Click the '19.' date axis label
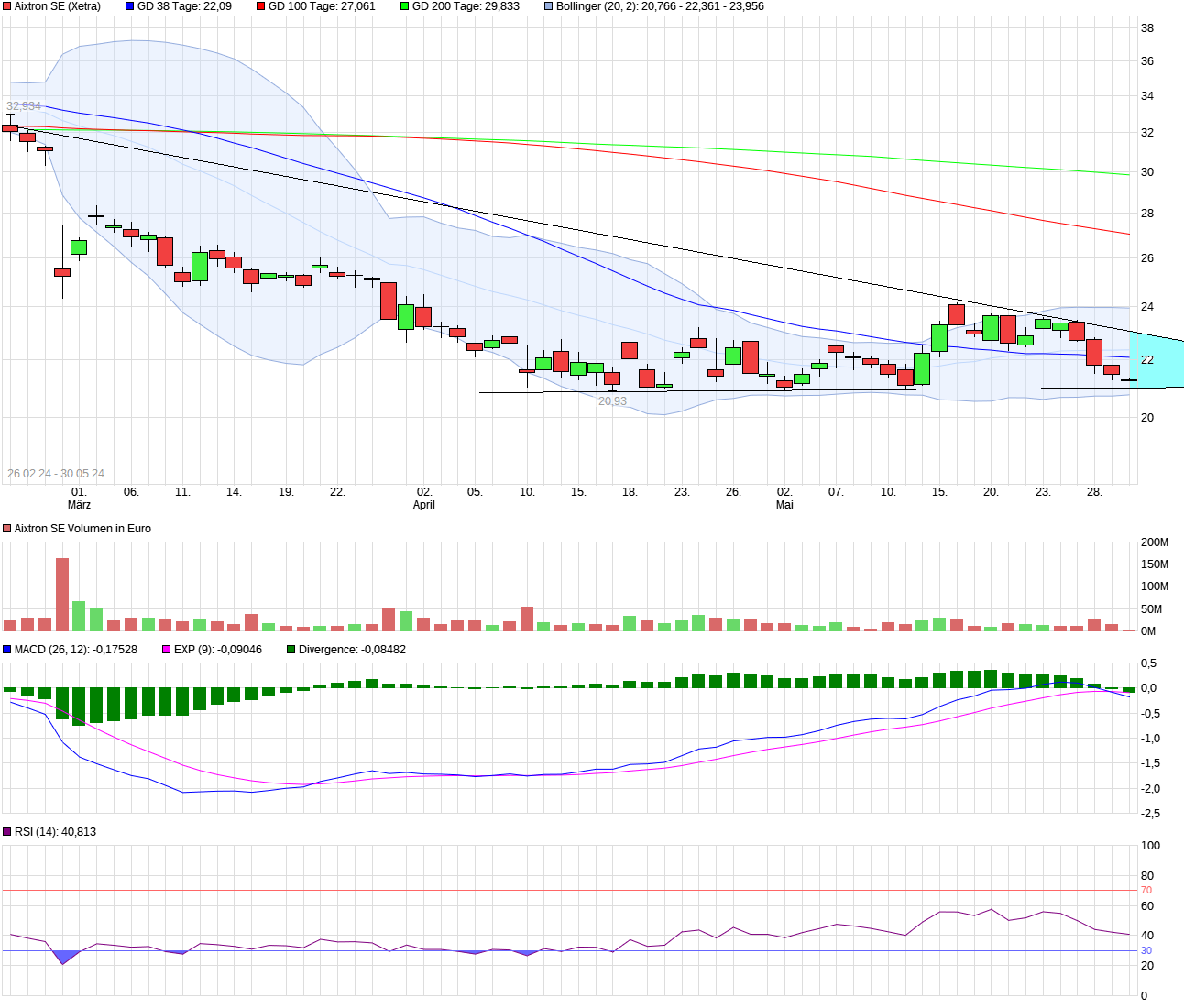This screenshot has height=1008, width=1184. click(286, 492)
